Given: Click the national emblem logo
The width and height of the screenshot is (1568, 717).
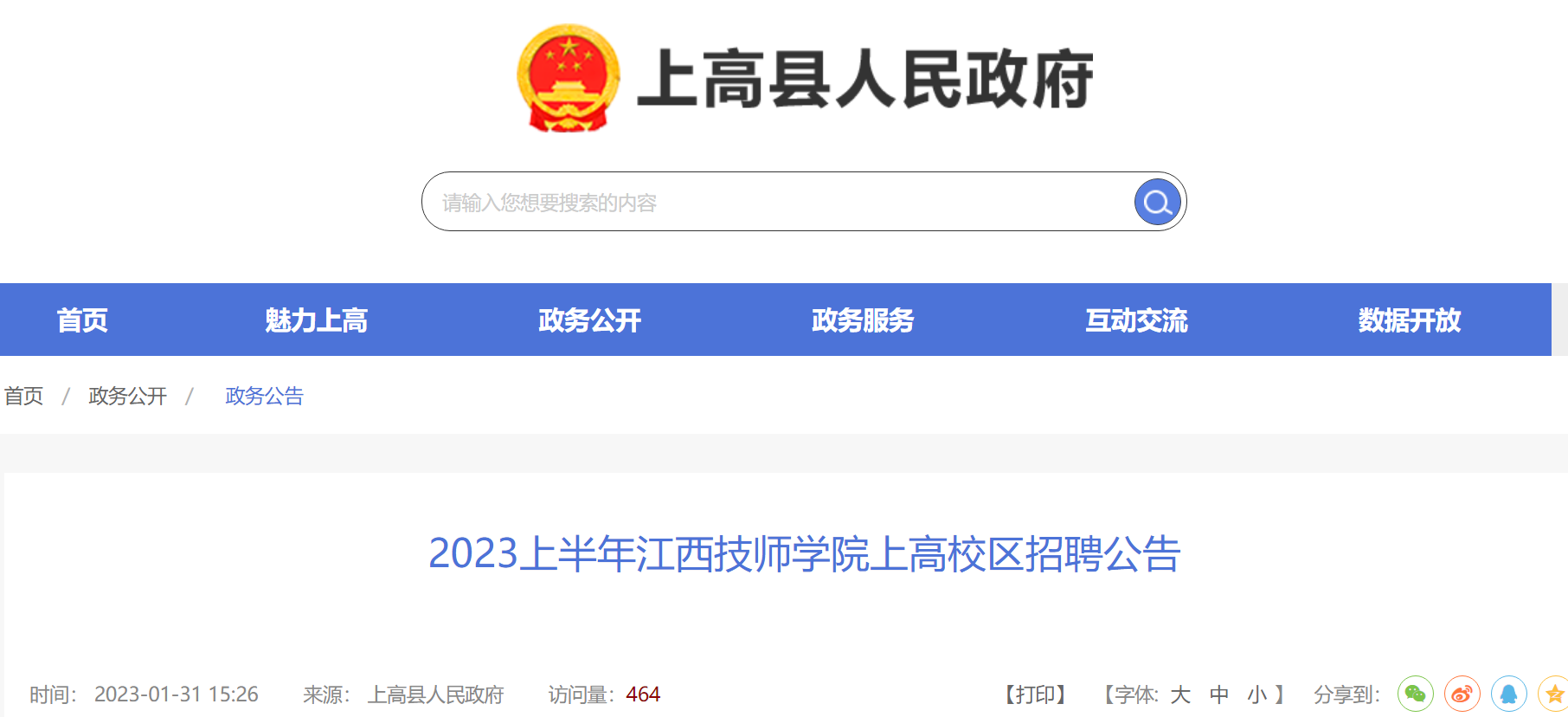Looking at the screenshot, I should (569, 78).
